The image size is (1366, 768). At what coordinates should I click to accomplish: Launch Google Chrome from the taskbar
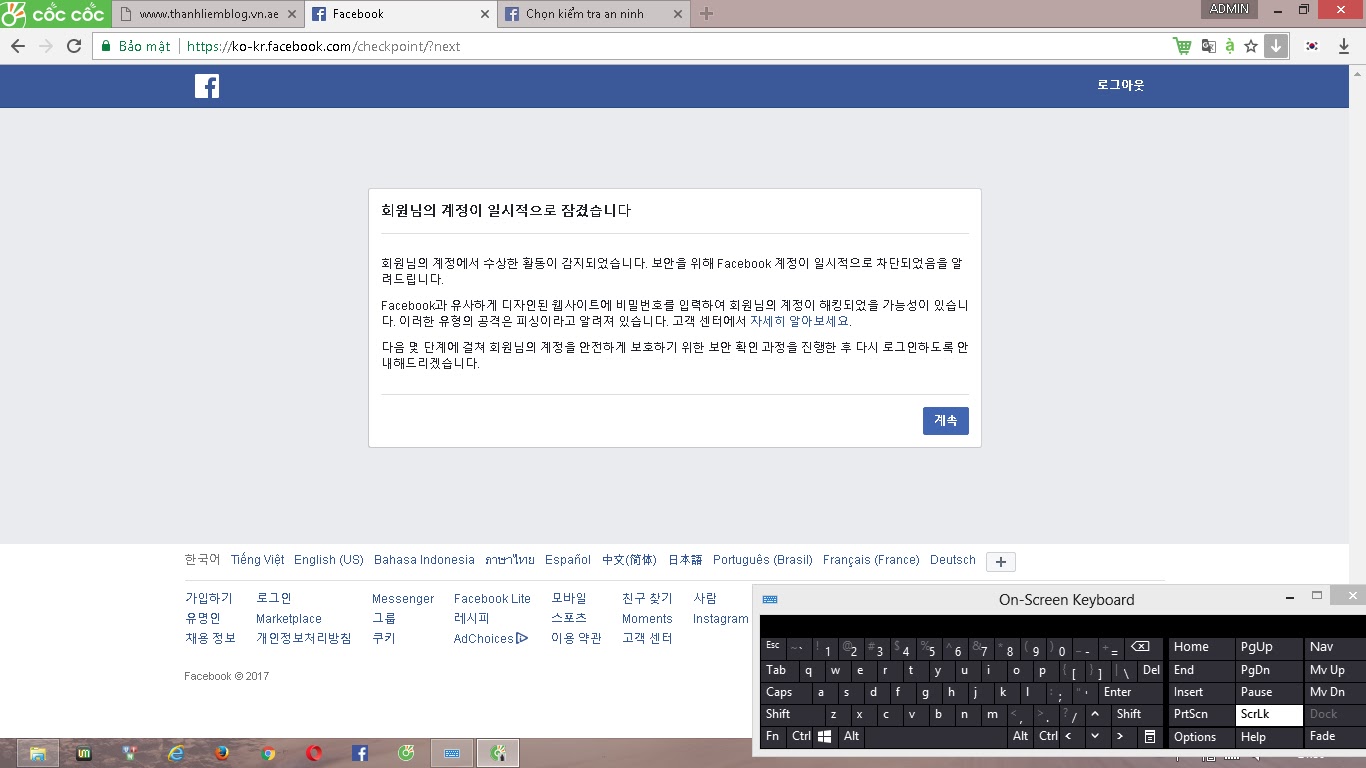[268, 753]
